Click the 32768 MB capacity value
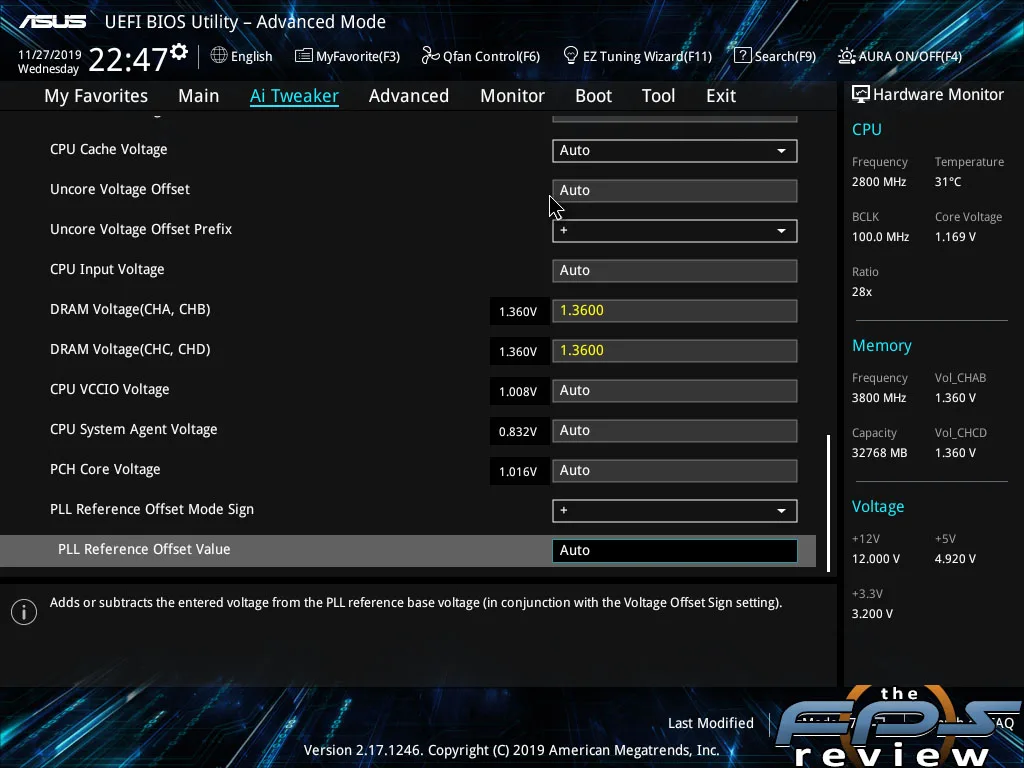Screen dimensions: 1024x768 coord(880,453)
